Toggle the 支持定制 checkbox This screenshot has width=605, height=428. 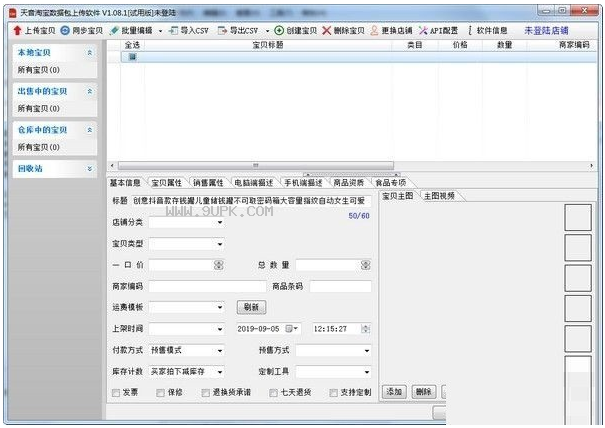tap(333, 393)
